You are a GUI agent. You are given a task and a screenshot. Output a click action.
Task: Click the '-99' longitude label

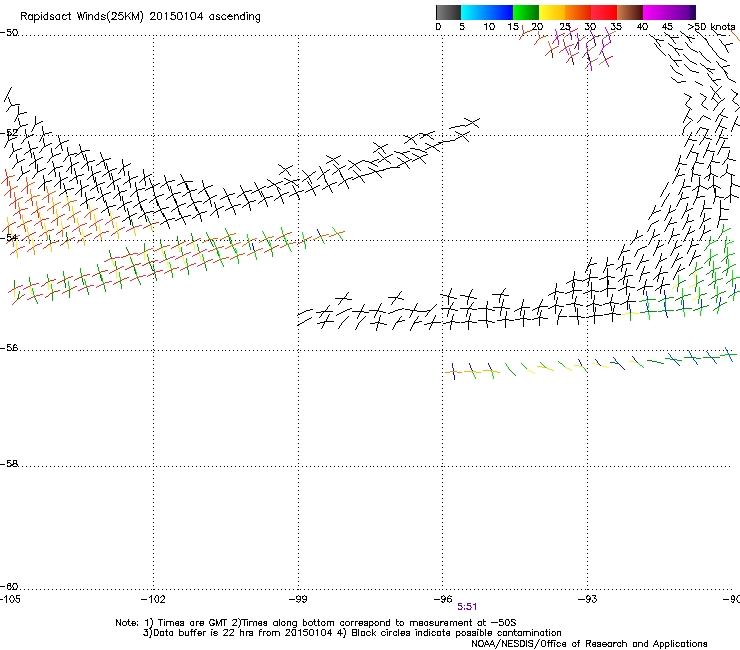click(x=298, y=599)
